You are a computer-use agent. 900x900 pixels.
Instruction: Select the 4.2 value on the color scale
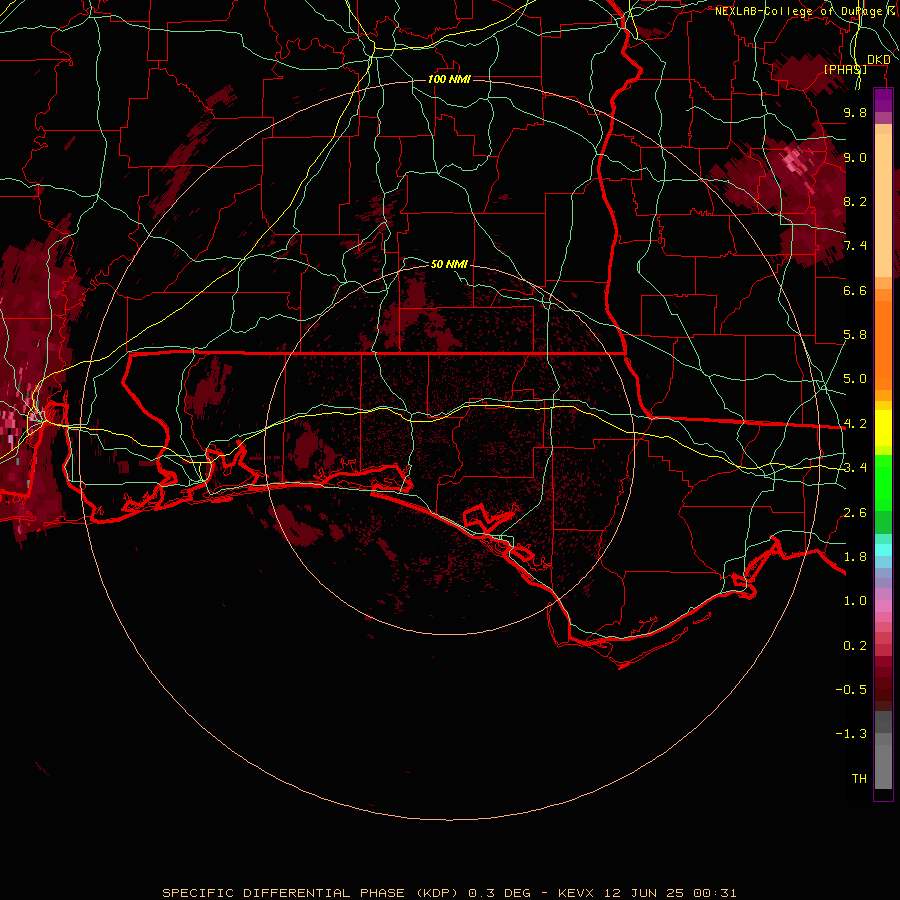click(855, 424)
